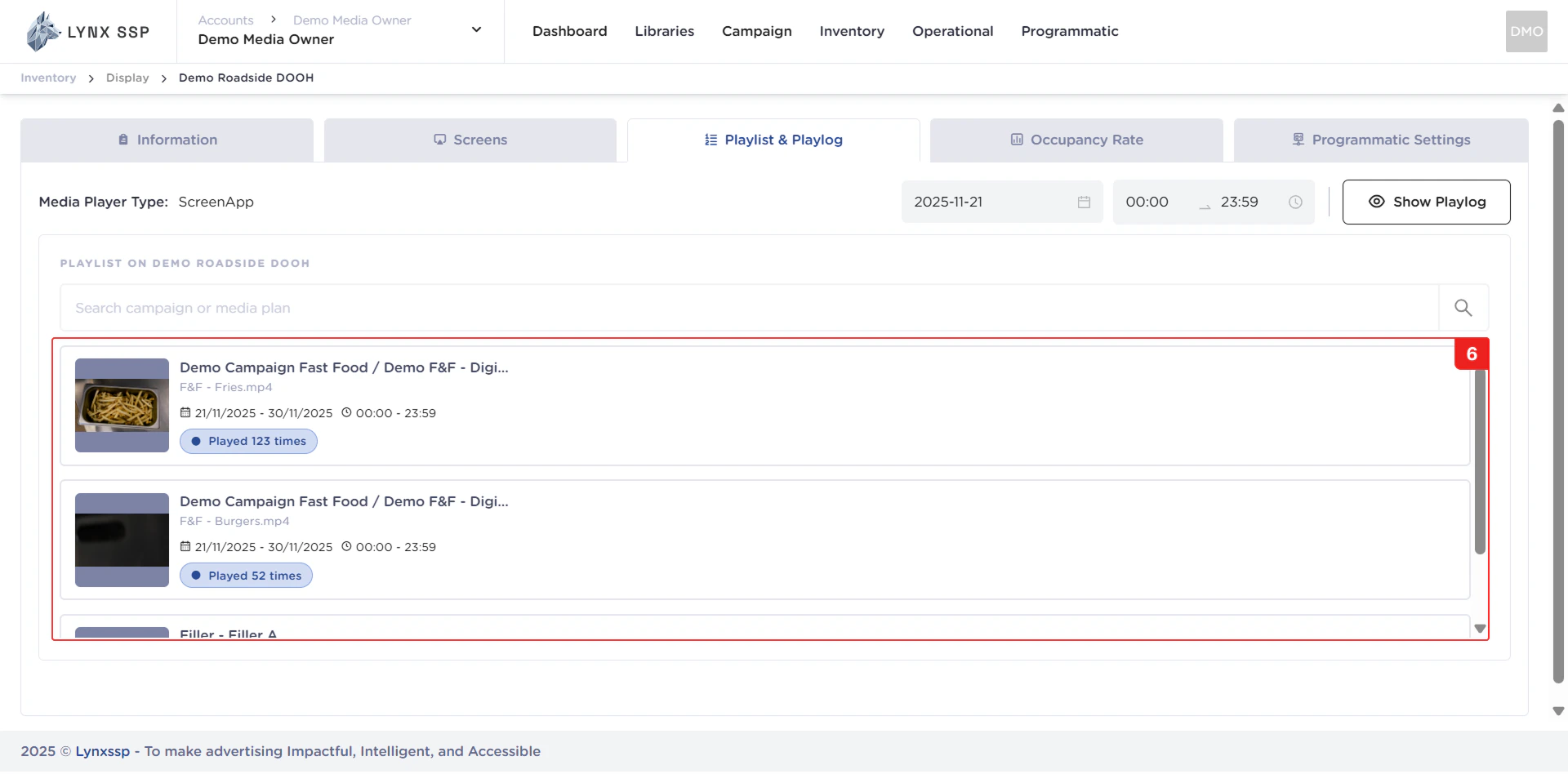Click the magnifier search icon
This screenshot has width=1568, height=774.
[x=1463, y=308]
